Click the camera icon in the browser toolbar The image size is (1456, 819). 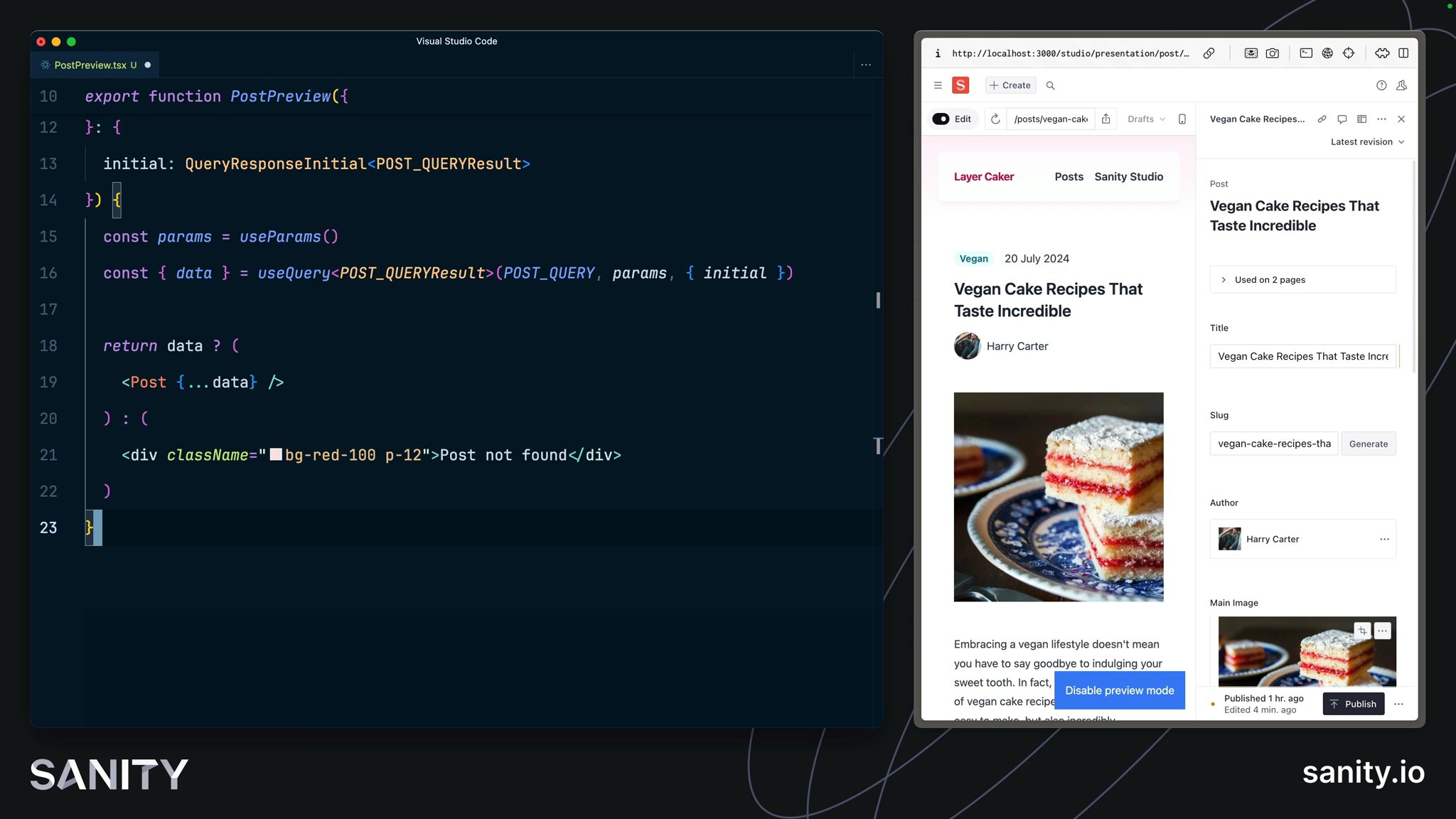(x=1273, y=53)
